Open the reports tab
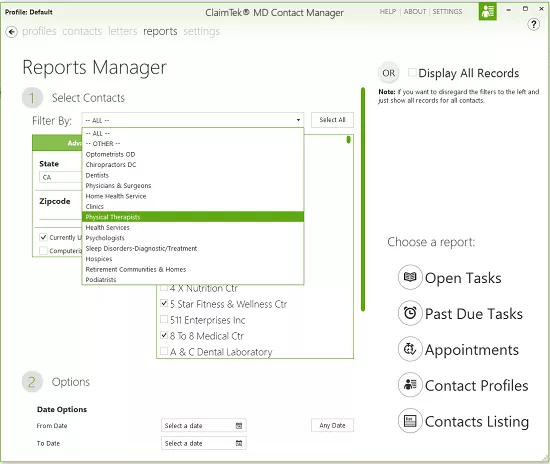 (160, 31)
